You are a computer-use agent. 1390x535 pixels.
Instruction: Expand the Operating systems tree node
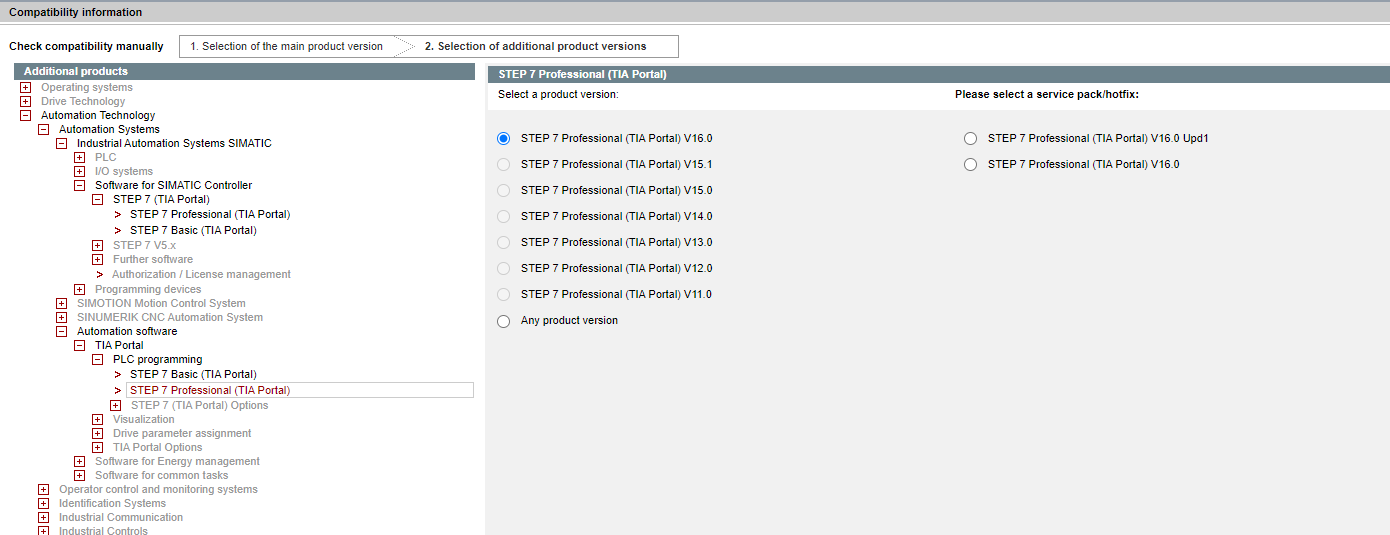pos(26,88)
